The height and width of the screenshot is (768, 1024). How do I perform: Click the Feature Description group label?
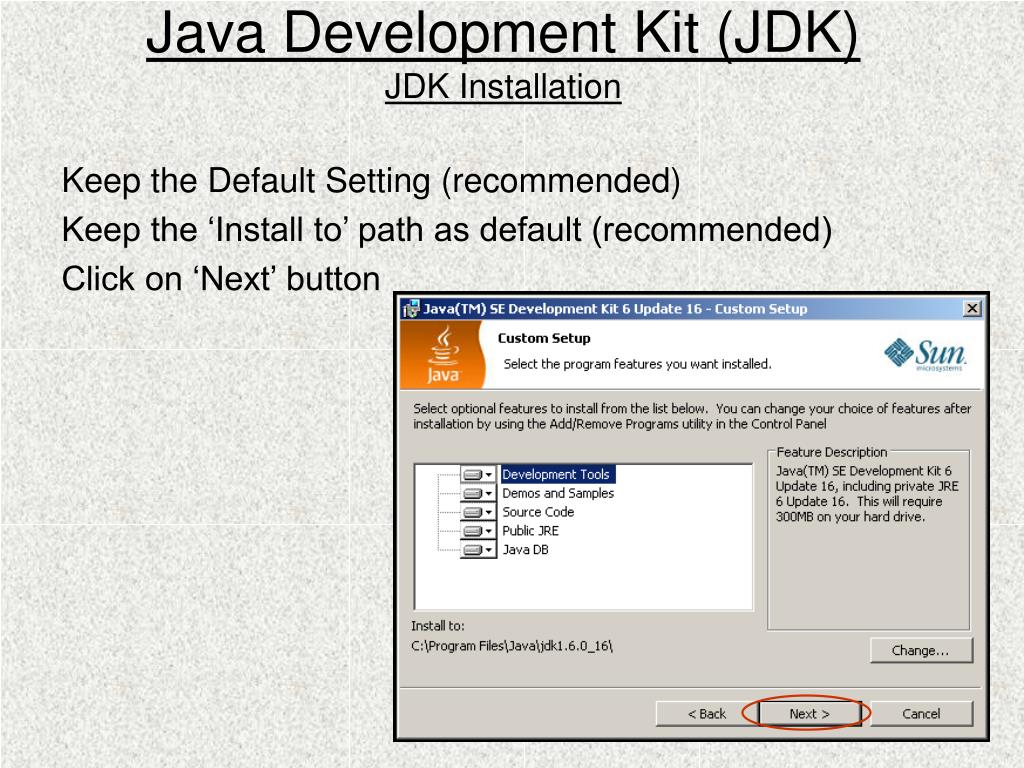tap(831, 452)
